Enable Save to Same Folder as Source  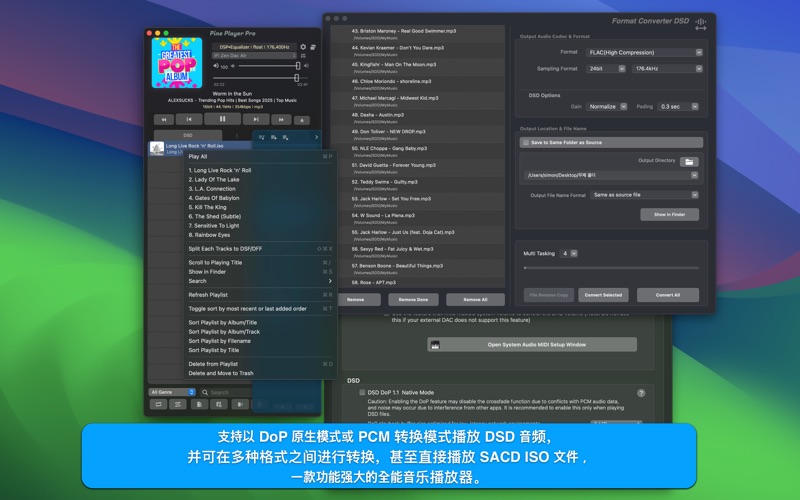526,143
